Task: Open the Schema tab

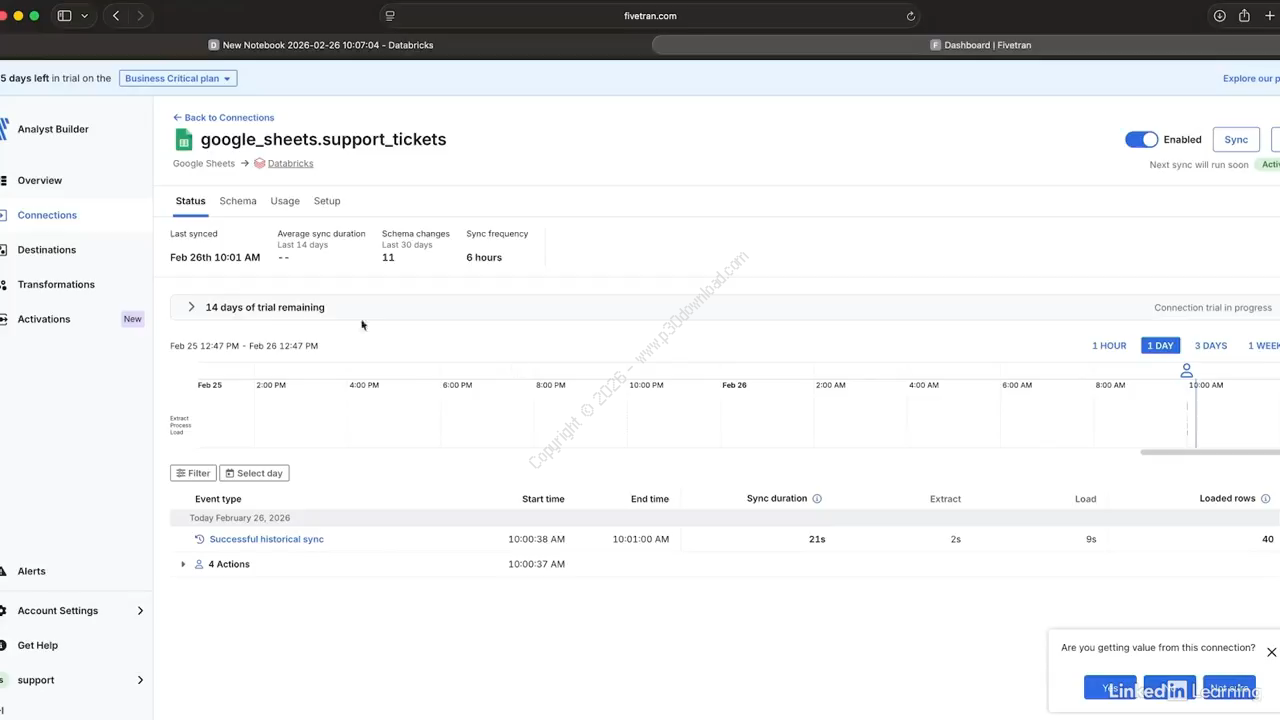Action: click(238, 201)
